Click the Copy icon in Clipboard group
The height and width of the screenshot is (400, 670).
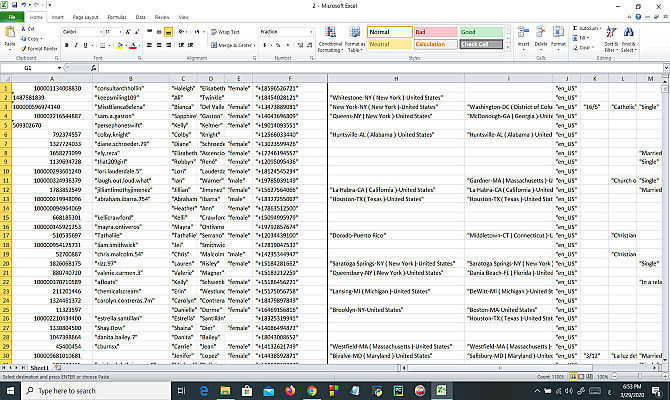[24, 38]
